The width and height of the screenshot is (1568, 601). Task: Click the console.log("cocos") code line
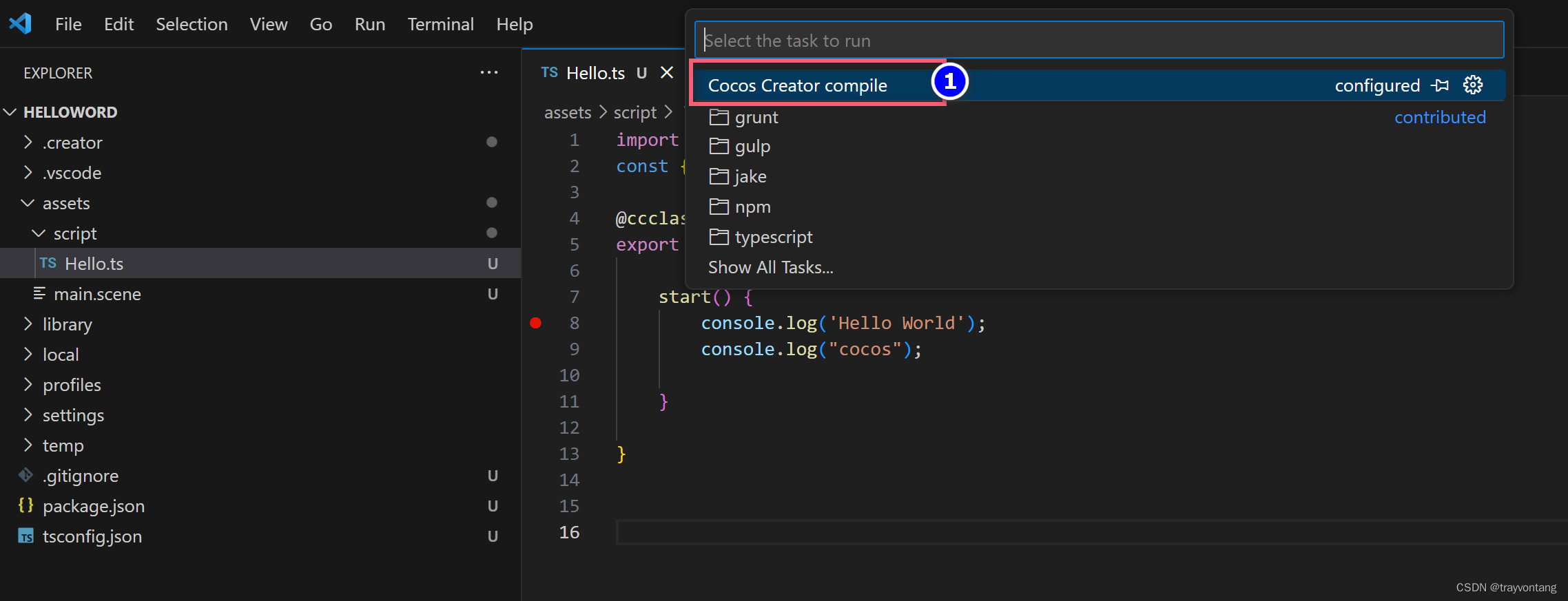tap(811, 349)
